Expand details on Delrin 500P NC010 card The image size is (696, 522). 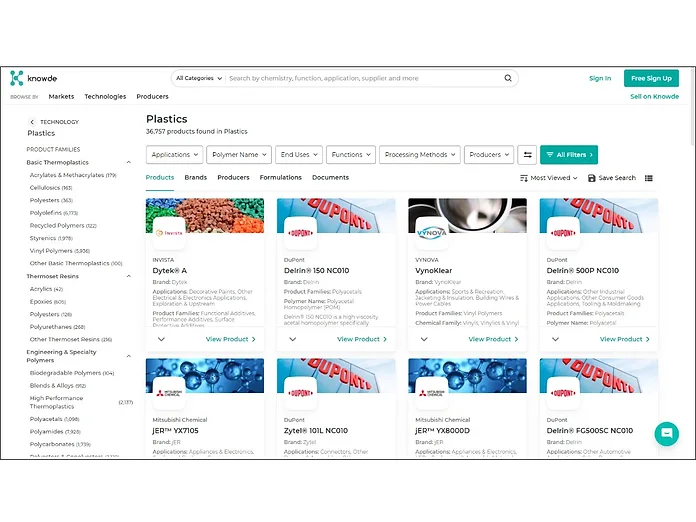[x=555, y=339]
